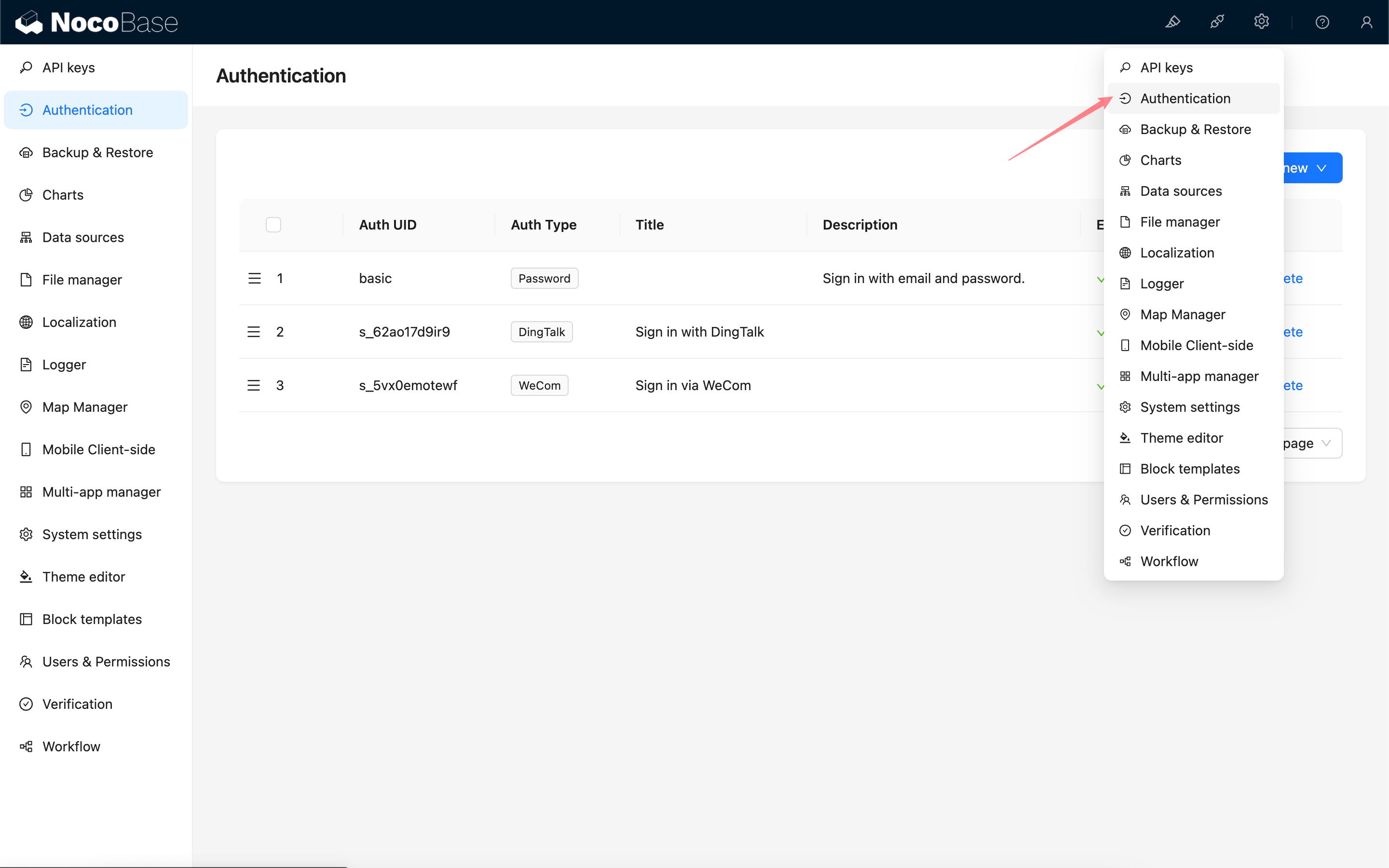Open the plugin manager rocket icon
The image size is (1389, 868).
click(x=1217, y=22)
